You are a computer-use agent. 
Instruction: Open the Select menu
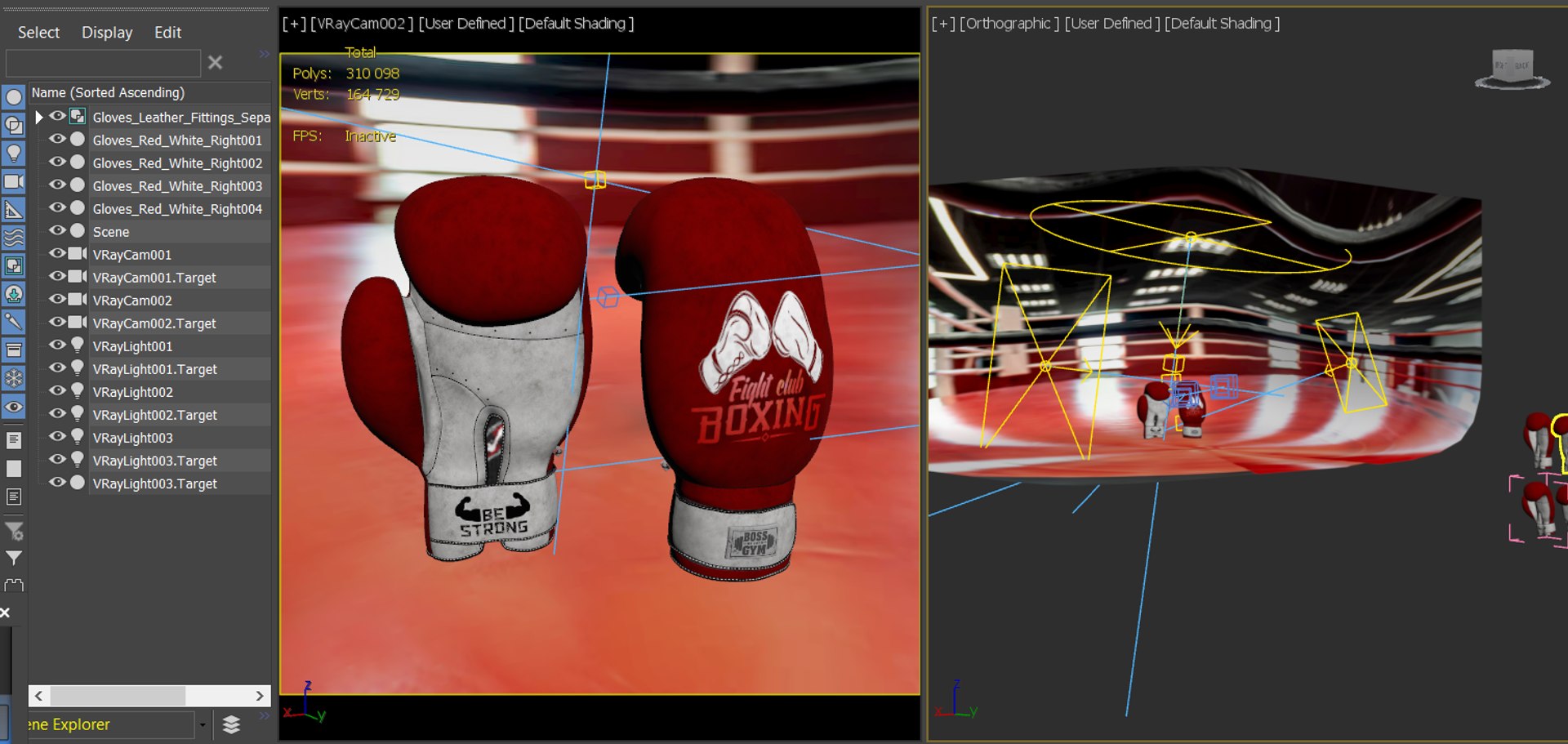pyautogui.click(x=38, y=33)
